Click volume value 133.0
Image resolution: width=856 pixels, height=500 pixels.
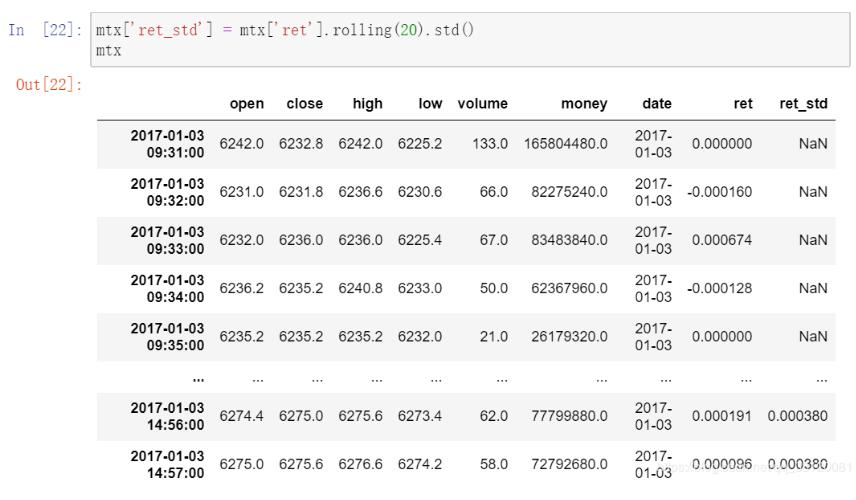pyautogui.click(x=490, y=144)
